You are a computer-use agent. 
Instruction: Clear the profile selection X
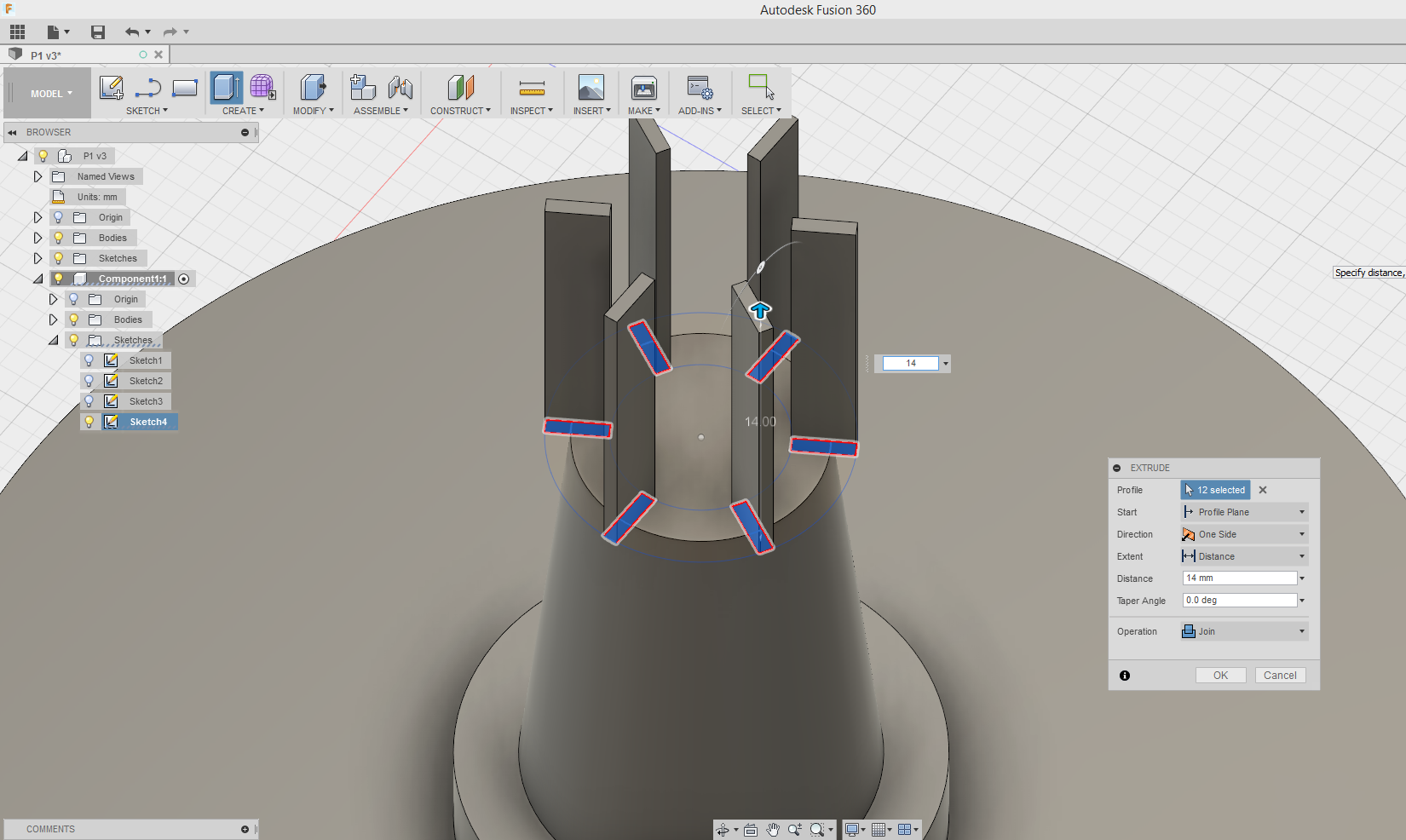(1263, 490)
